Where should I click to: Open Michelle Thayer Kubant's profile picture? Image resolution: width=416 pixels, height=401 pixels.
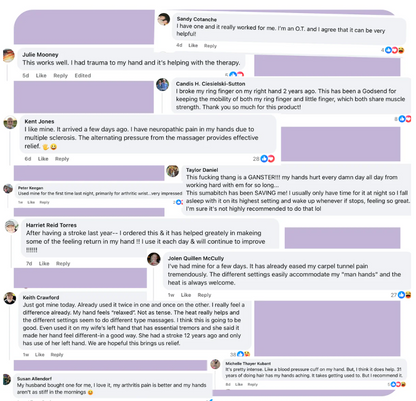click(215, 364)
